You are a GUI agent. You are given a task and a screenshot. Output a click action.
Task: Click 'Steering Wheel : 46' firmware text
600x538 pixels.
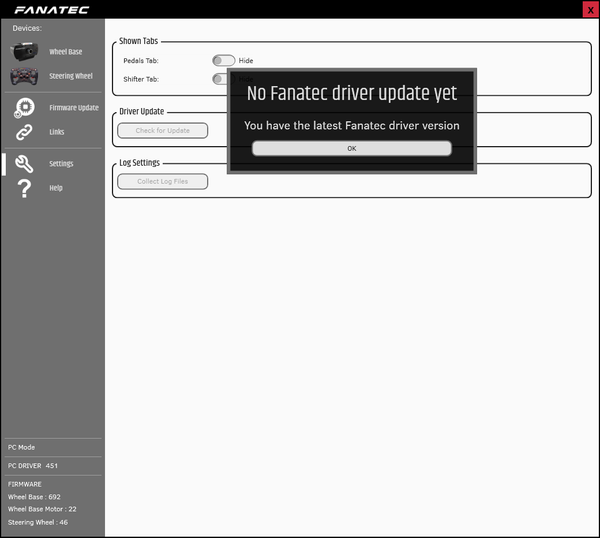coord(38,522)
